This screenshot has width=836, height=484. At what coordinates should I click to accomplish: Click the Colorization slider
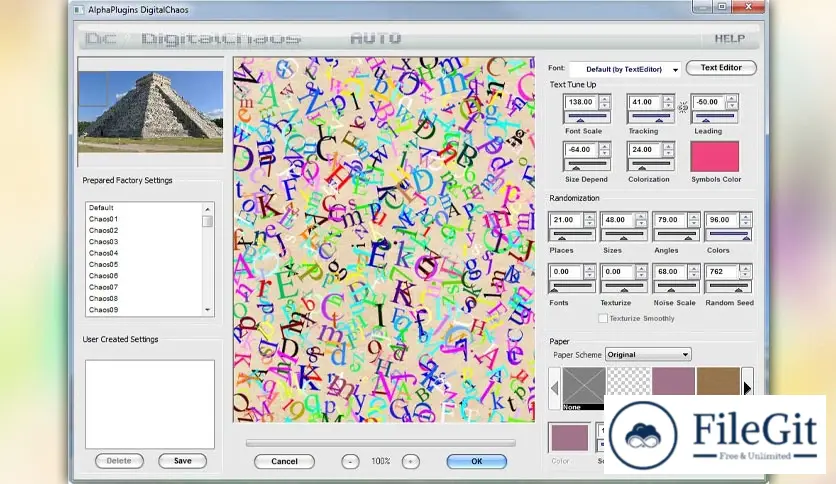(650, 165)
